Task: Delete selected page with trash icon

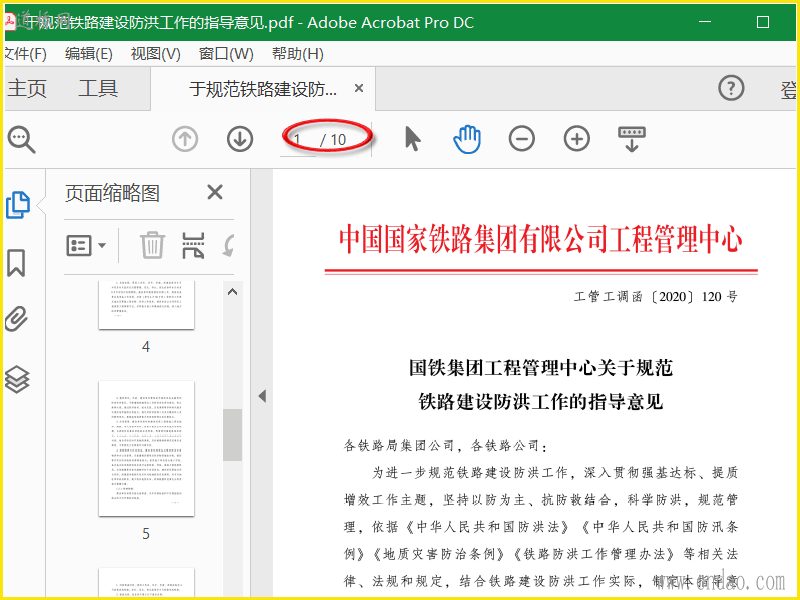Action: (152, 245)
